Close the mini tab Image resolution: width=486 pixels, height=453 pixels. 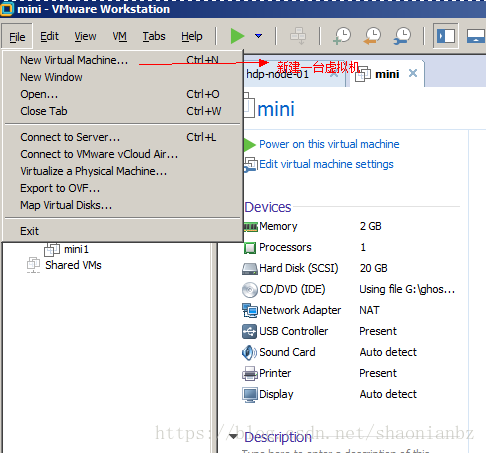pos(413,73)
